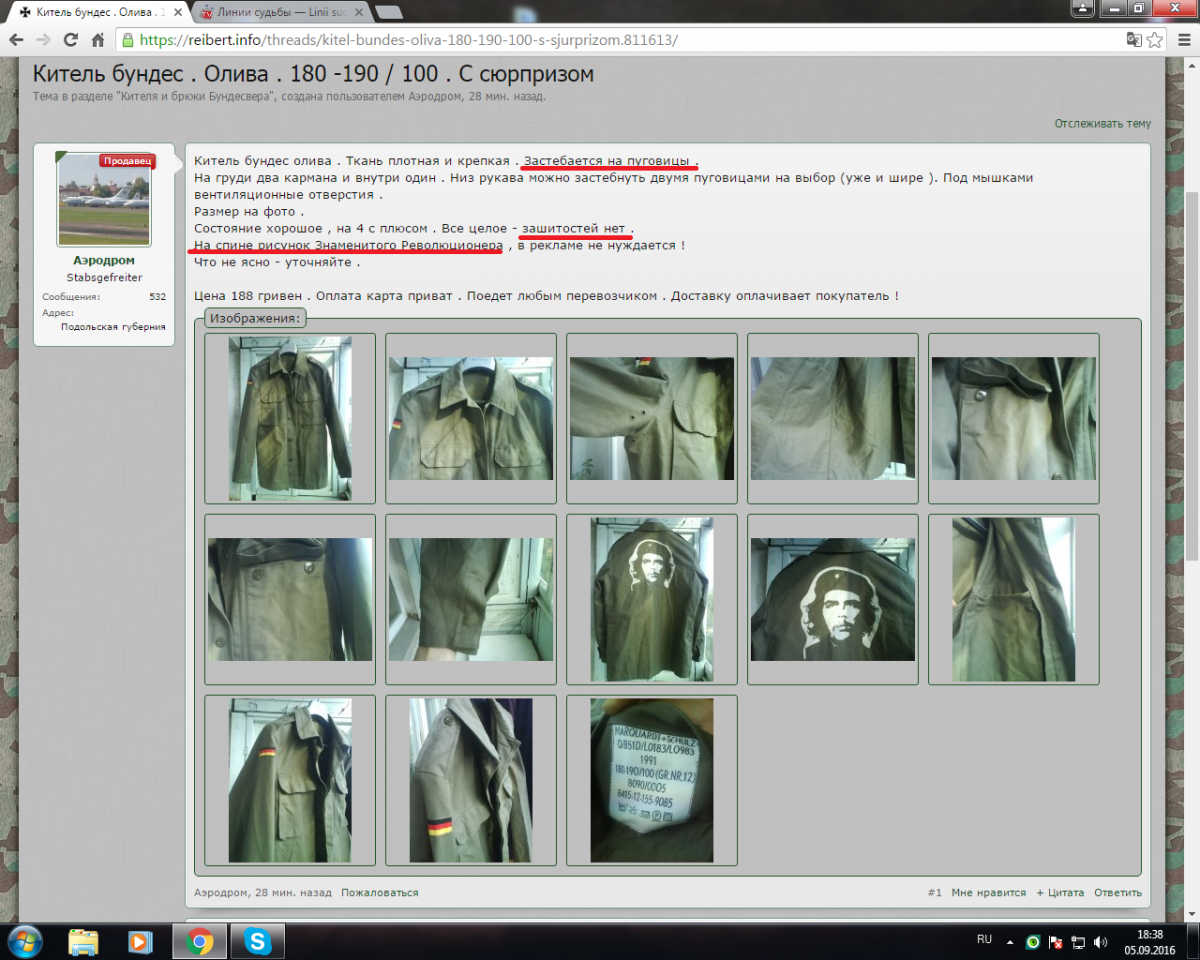Bookmark this page with the star icon
Viewport: 1200px width, 960px height.
[1156, 40]
